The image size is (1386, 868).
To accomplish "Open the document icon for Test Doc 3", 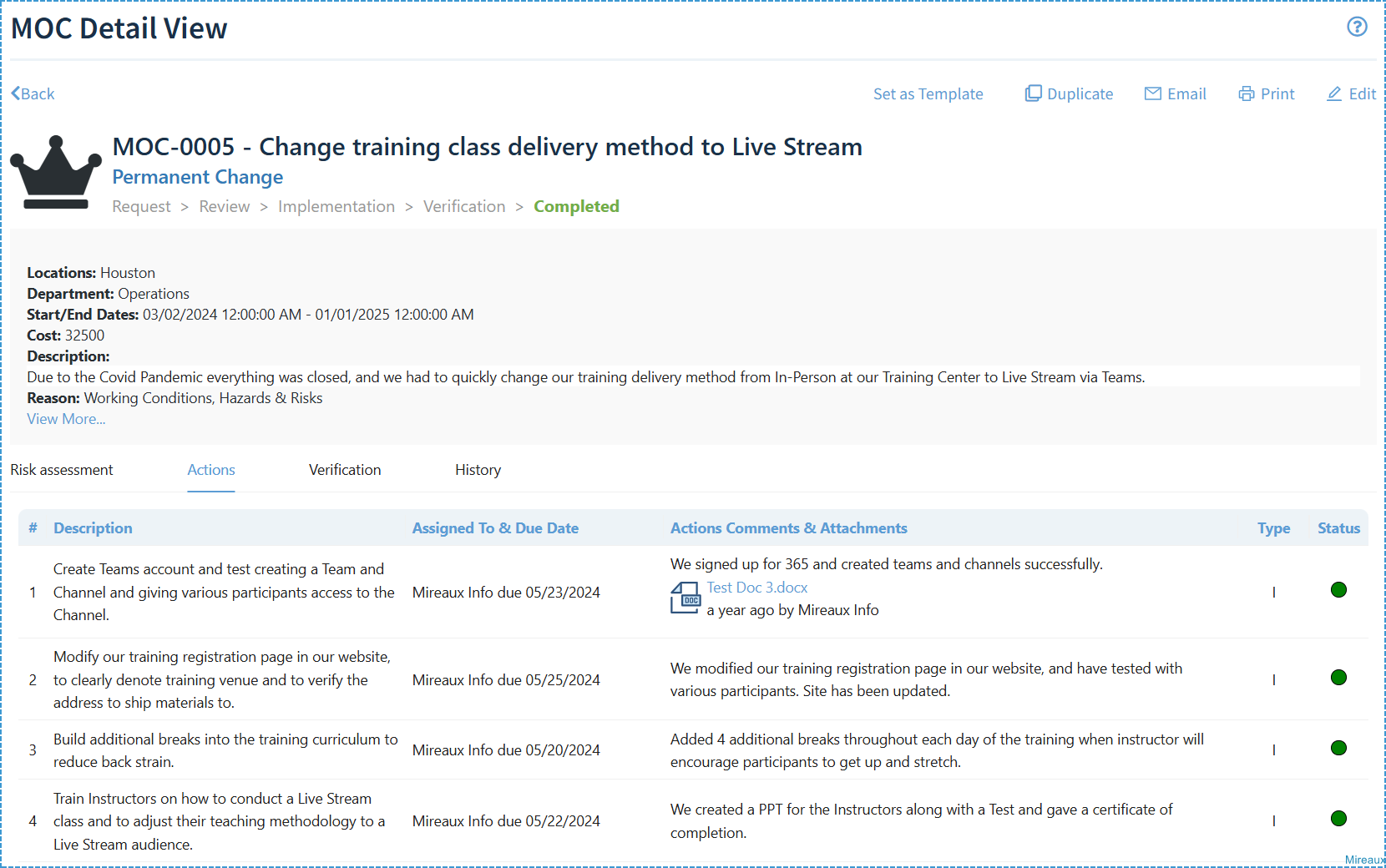I will pos(685,598).
